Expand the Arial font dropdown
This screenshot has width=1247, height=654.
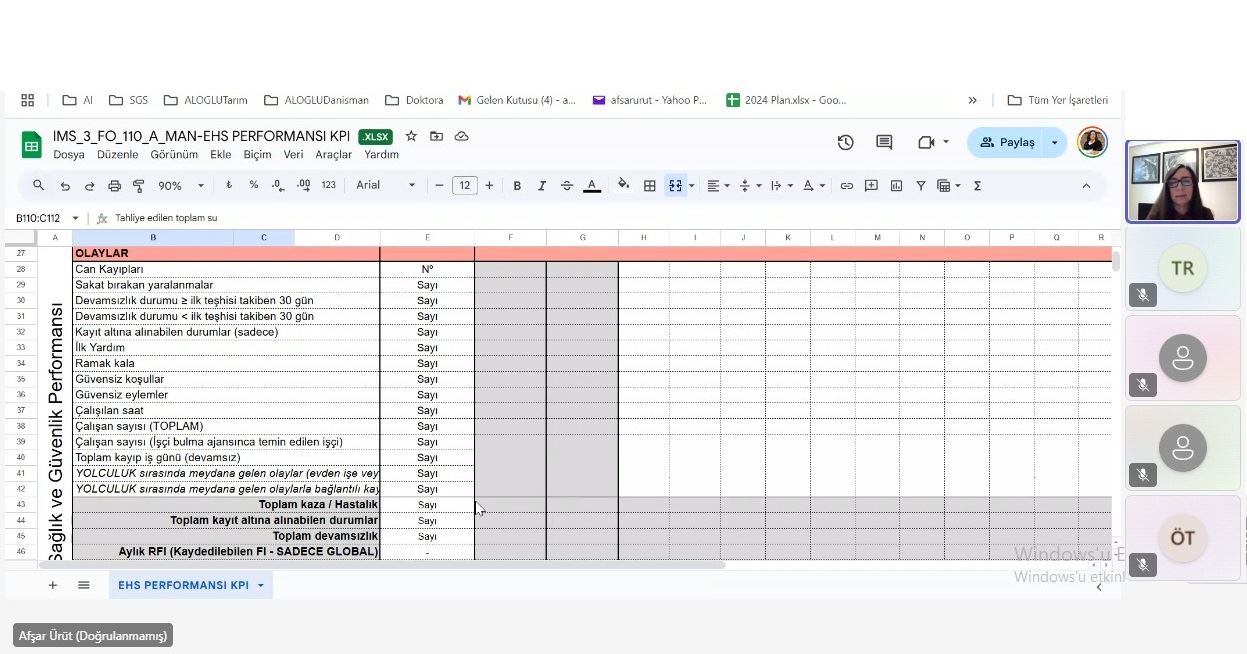(x=386, y=186)
